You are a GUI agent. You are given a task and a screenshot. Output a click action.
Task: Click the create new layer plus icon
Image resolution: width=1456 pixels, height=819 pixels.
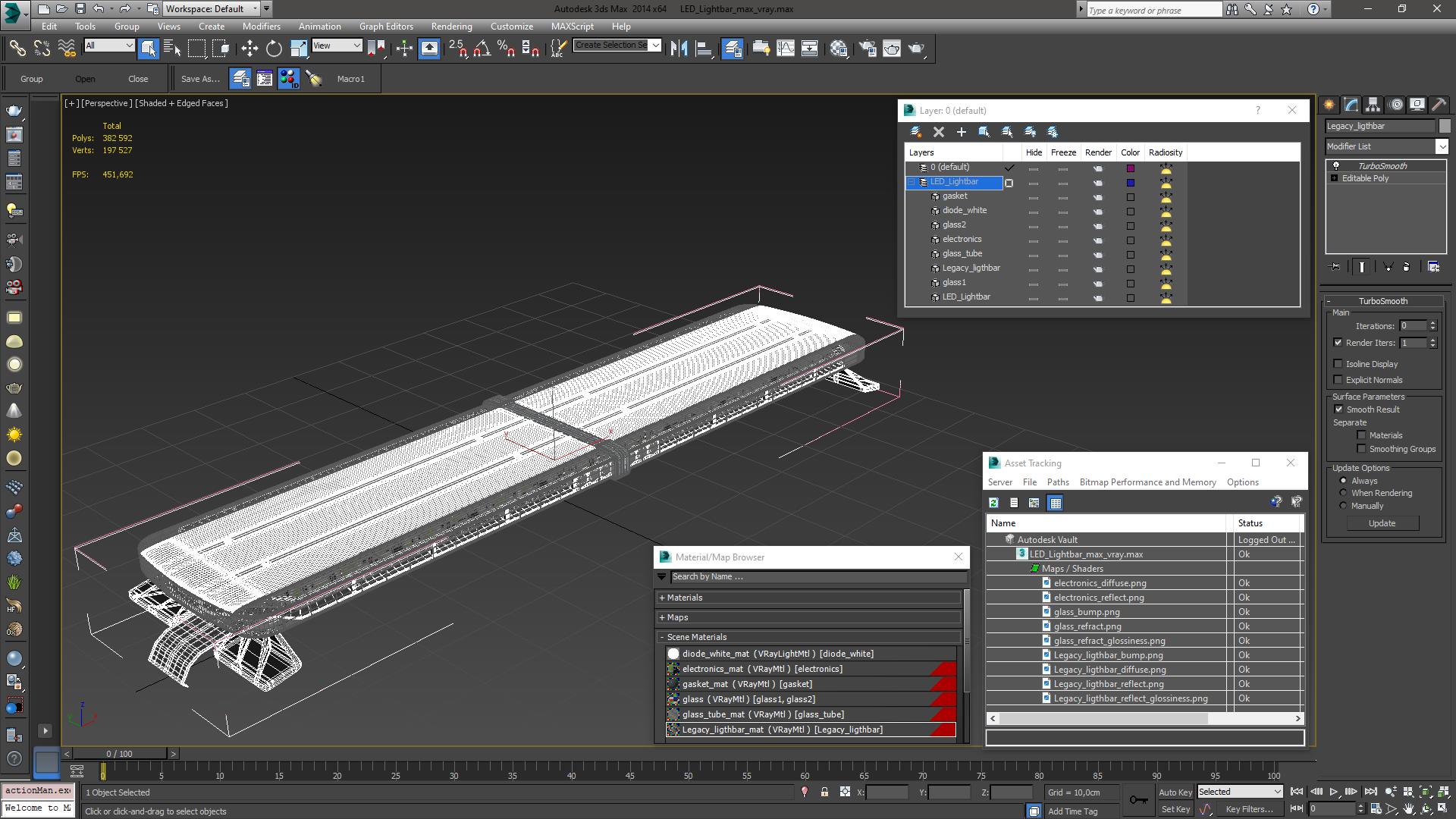(961, 132)
